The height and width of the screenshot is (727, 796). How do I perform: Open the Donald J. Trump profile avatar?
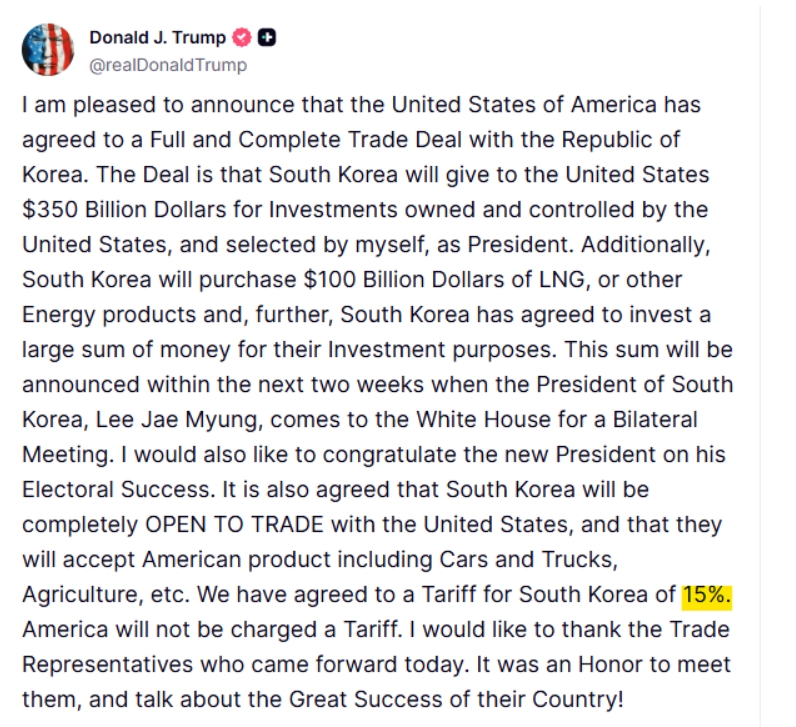coord(48,50)
